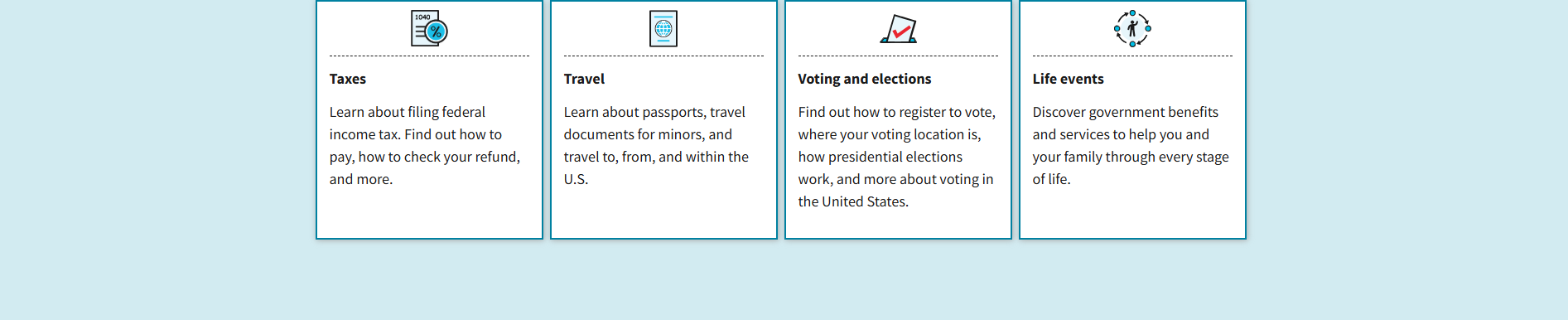Select the government benefits description text
Screen dimensions: 1568x320
click(x=1131, y=145)
